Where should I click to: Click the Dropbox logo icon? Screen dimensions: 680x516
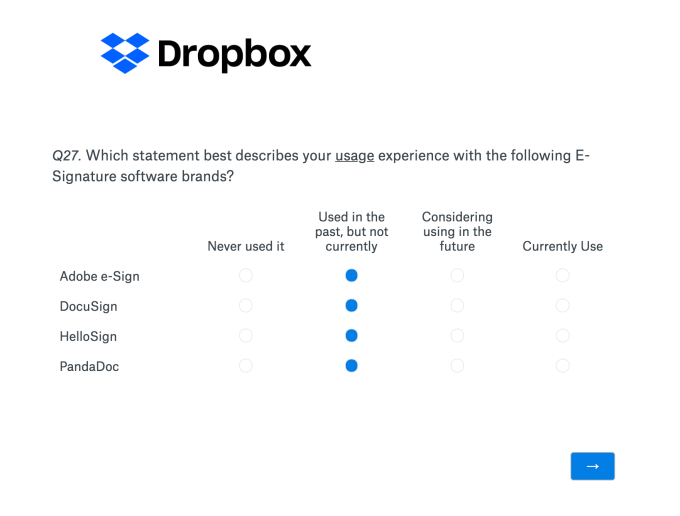click(x=125, y=53)
